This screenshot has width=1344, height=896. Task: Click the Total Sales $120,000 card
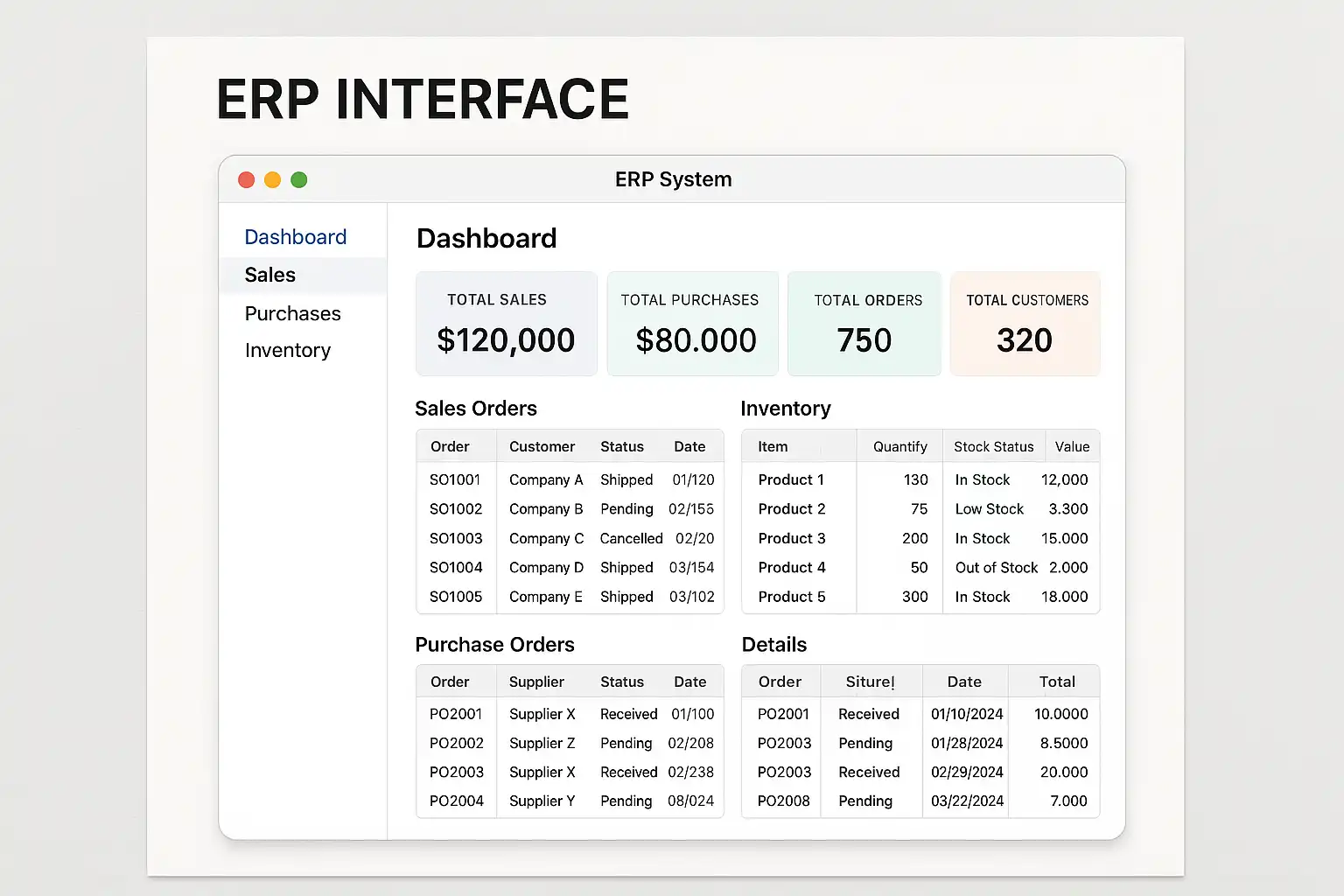[506, 324]
